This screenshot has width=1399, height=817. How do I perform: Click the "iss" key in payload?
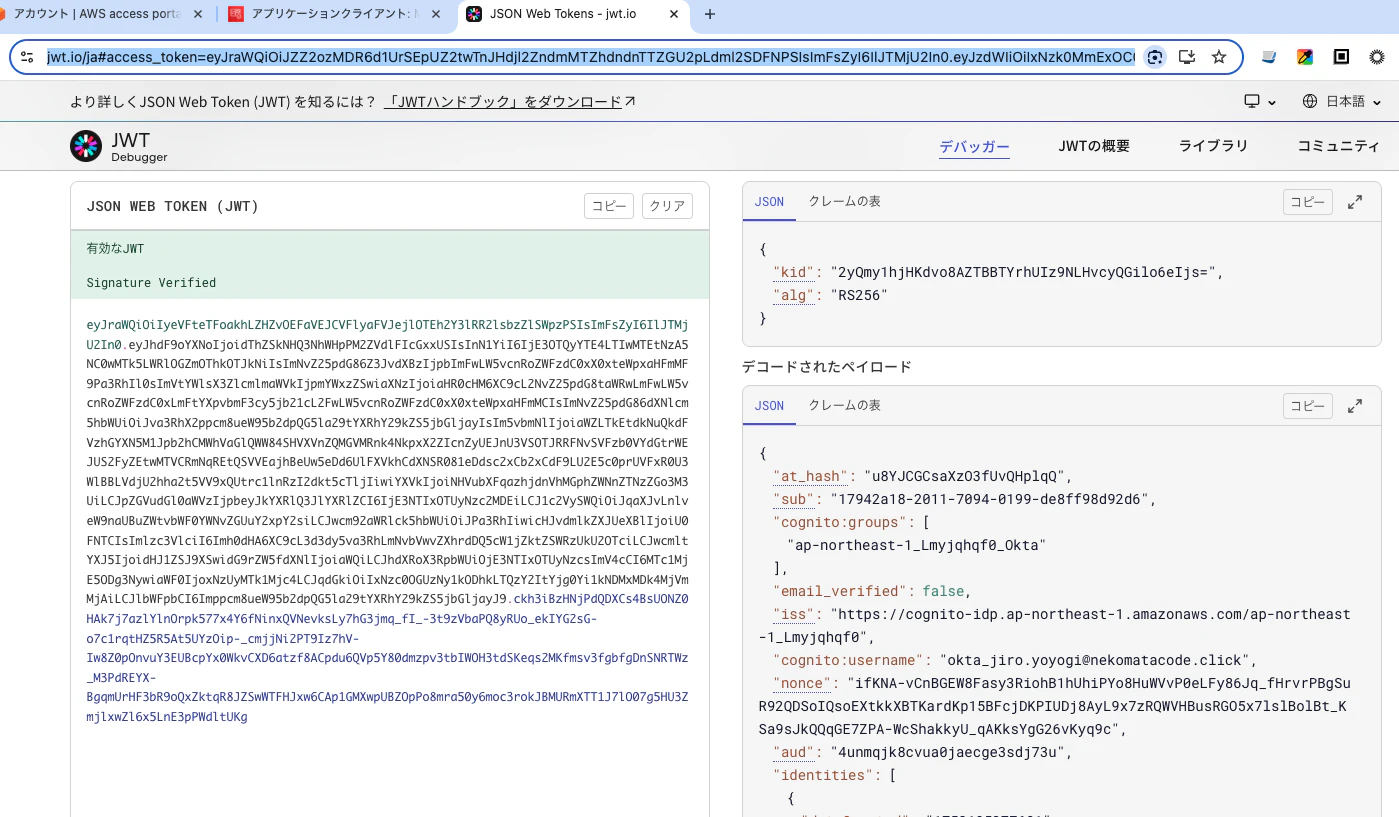tap(794, 614)
